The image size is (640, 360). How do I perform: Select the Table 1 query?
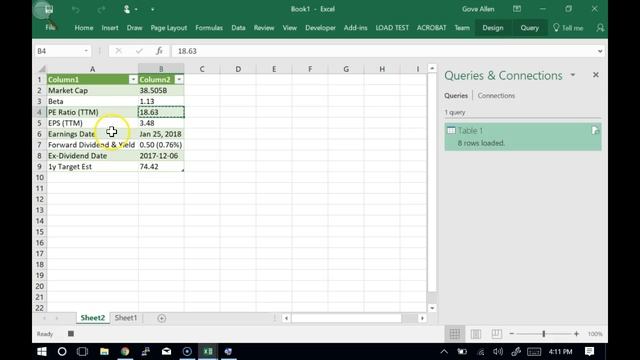click(x=522, y=137)
